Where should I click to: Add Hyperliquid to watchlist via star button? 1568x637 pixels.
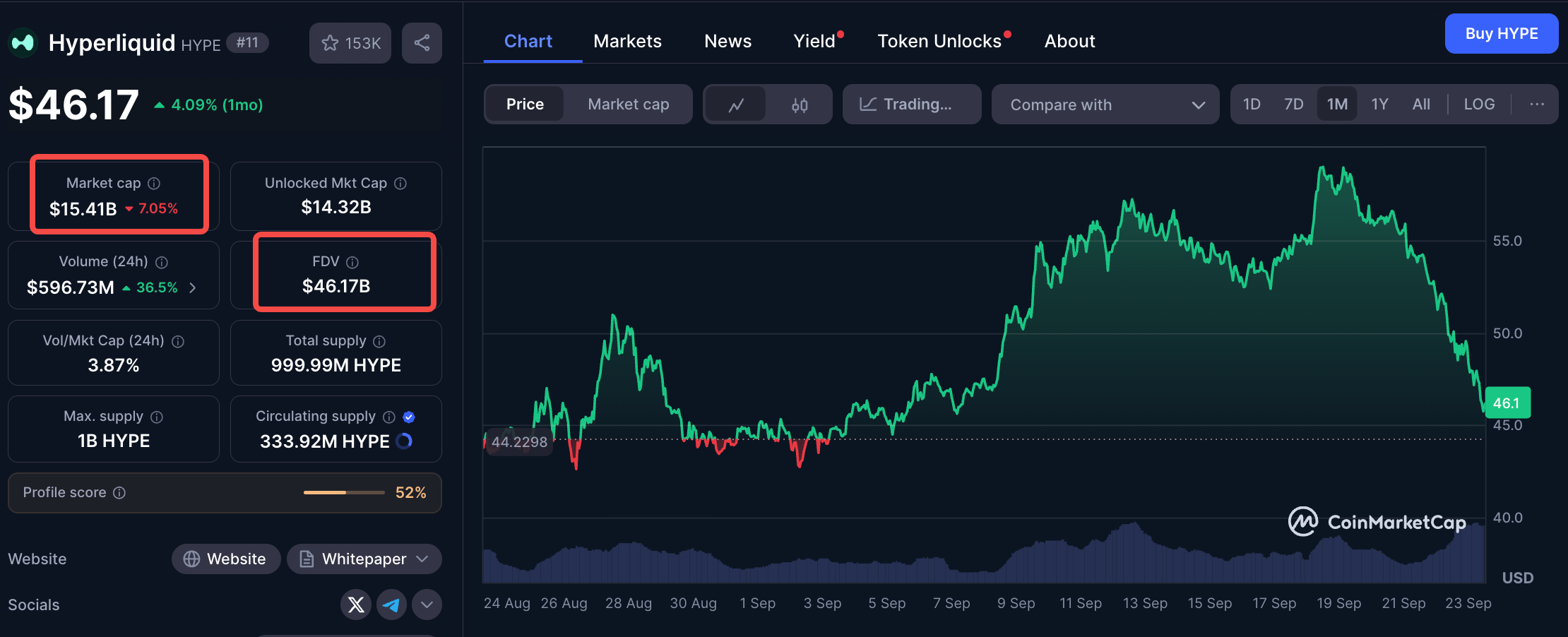[x=350, y=43]
